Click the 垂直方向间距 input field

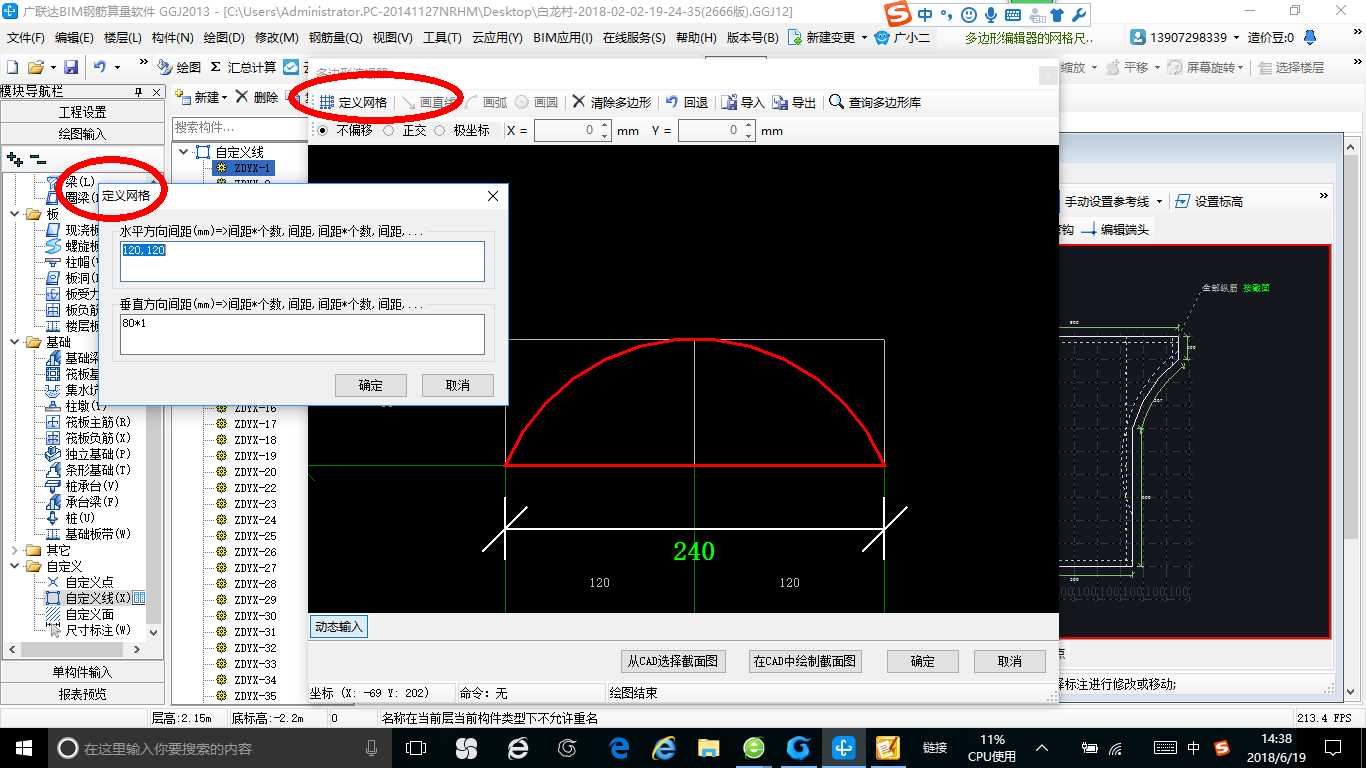coord(302,335)
